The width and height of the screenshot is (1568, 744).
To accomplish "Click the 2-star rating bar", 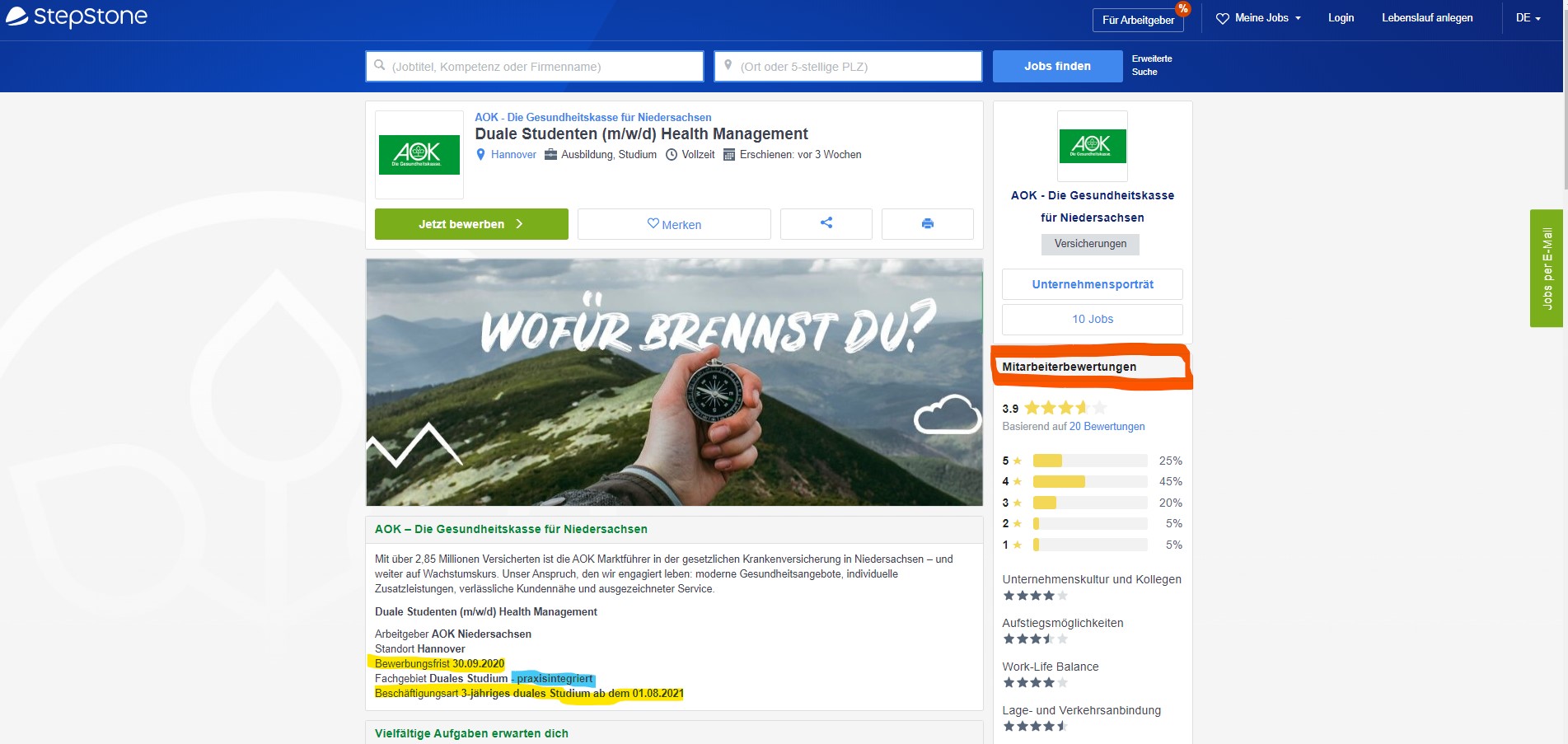I will (1090, 523).
